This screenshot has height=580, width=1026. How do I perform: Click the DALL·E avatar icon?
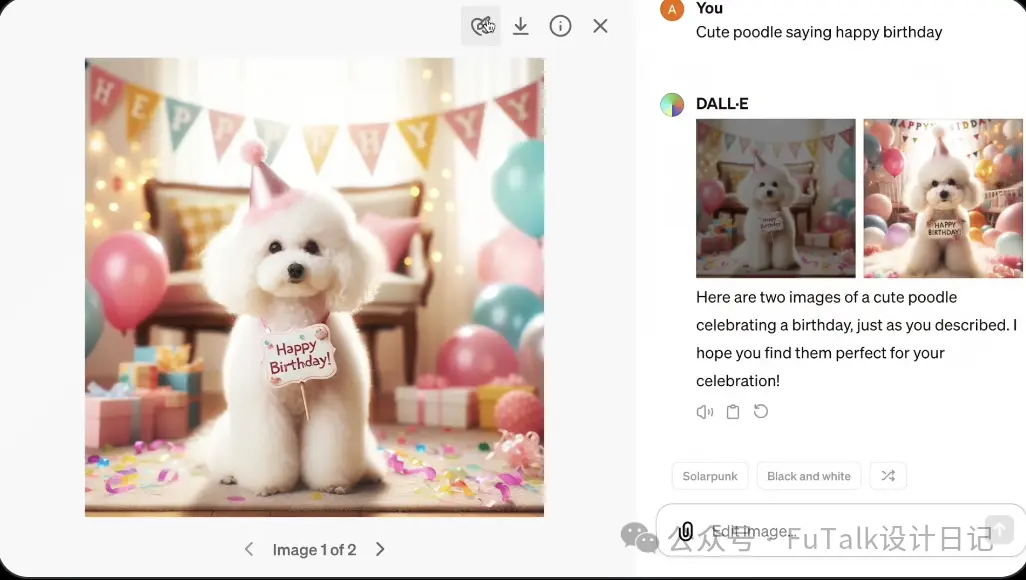coord(672,104)
